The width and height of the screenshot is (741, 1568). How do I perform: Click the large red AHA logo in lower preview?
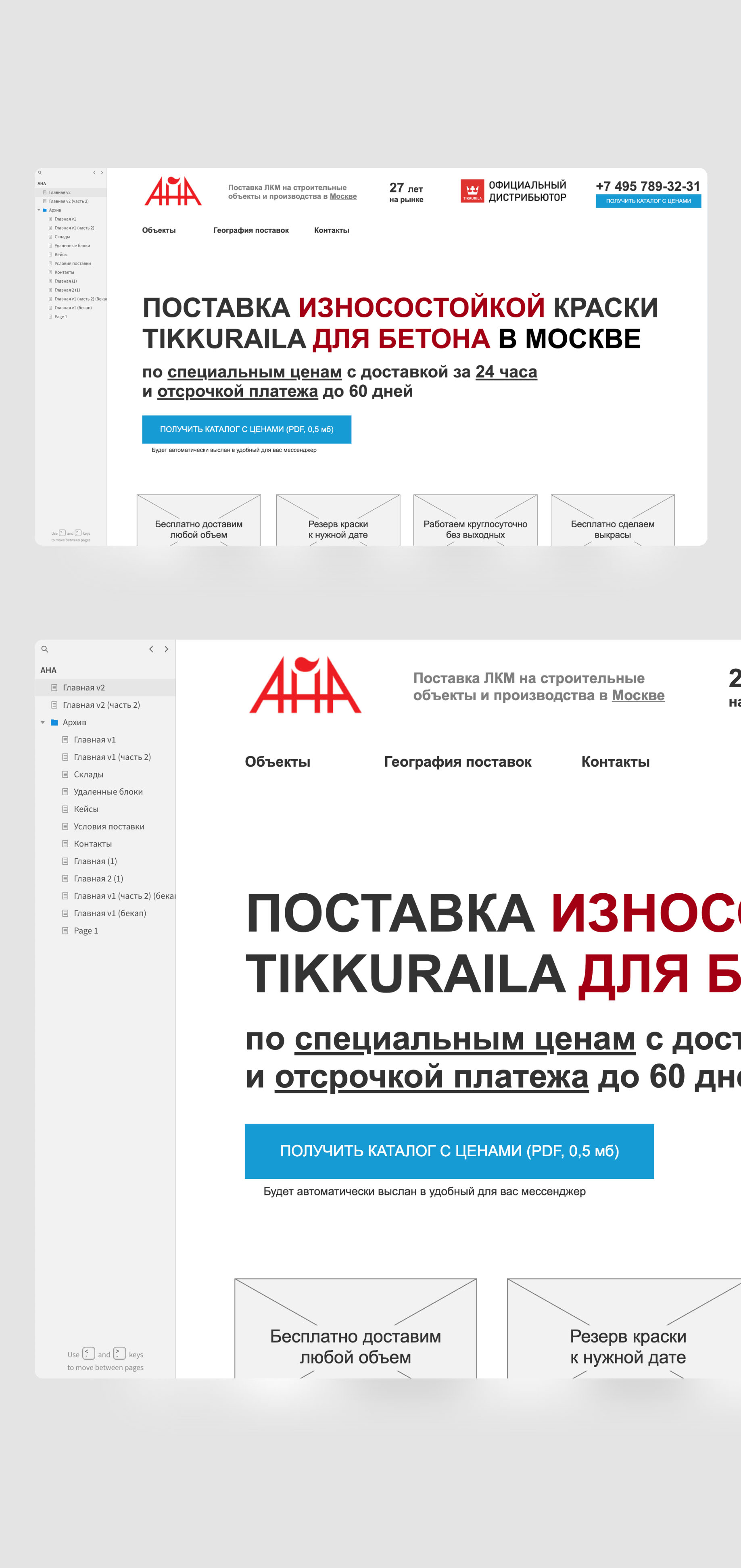[x=305, y=685]
